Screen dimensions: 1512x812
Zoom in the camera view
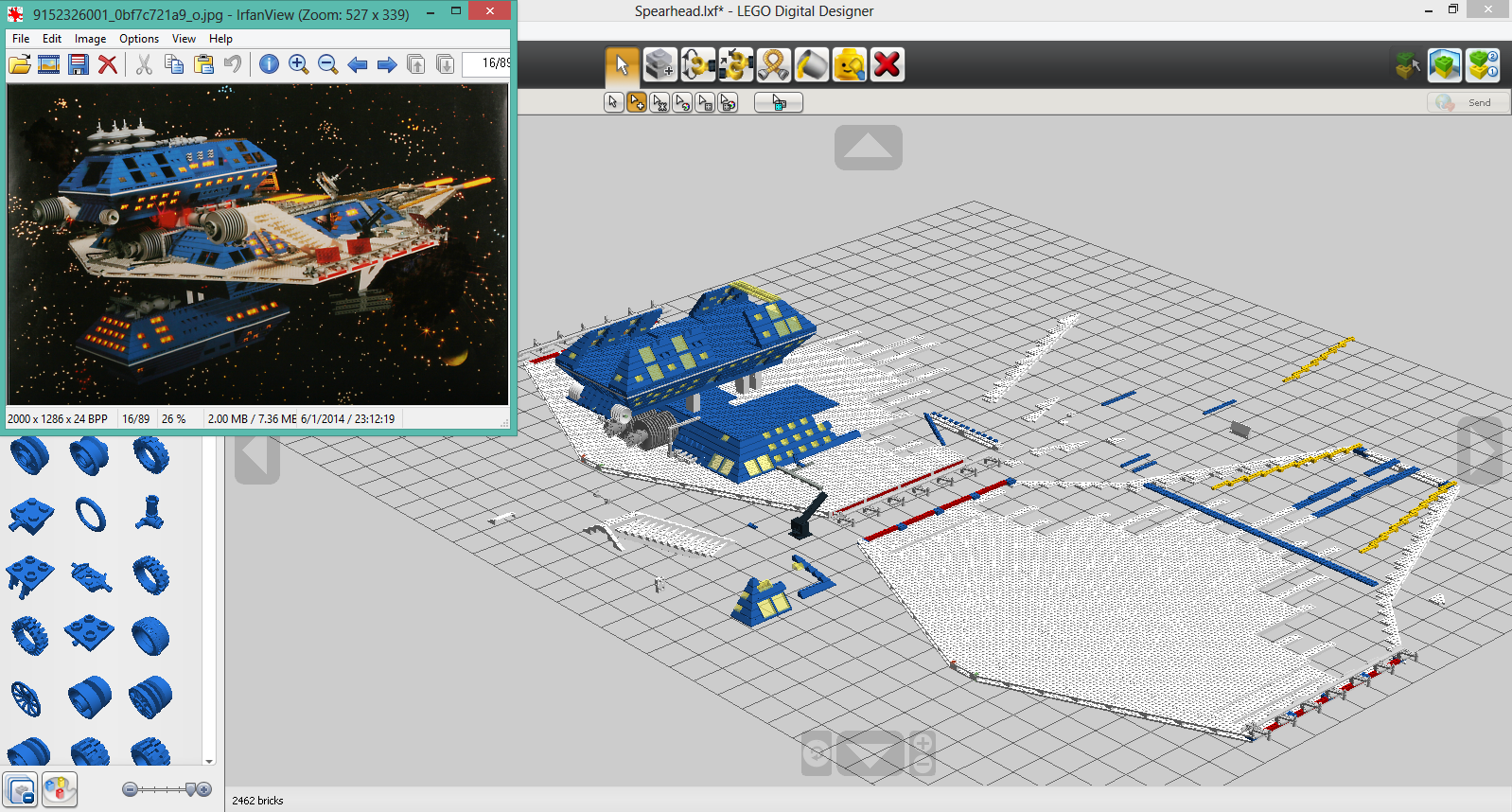point(923,743)
